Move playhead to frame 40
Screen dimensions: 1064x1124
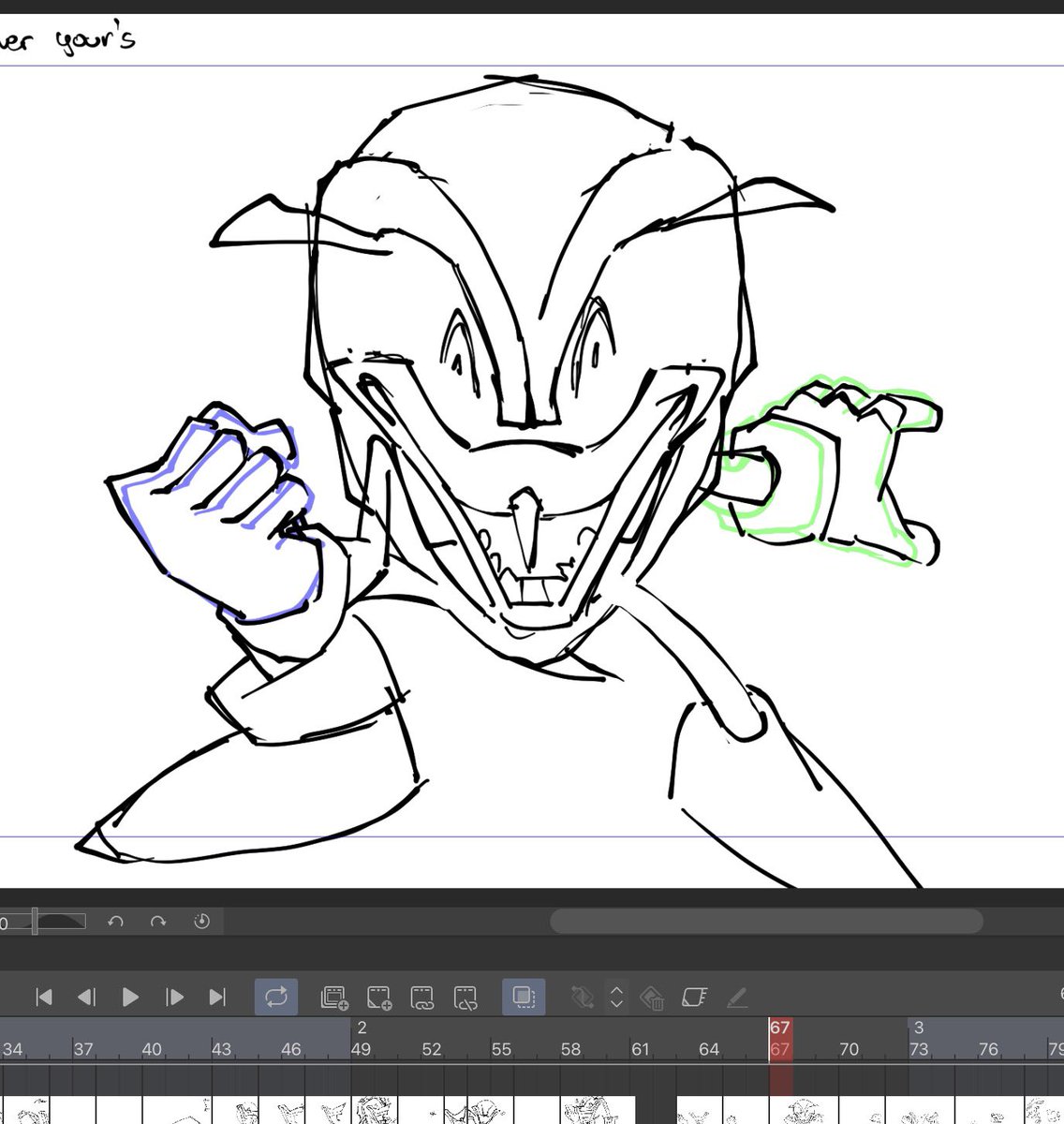pos(152,1049)
